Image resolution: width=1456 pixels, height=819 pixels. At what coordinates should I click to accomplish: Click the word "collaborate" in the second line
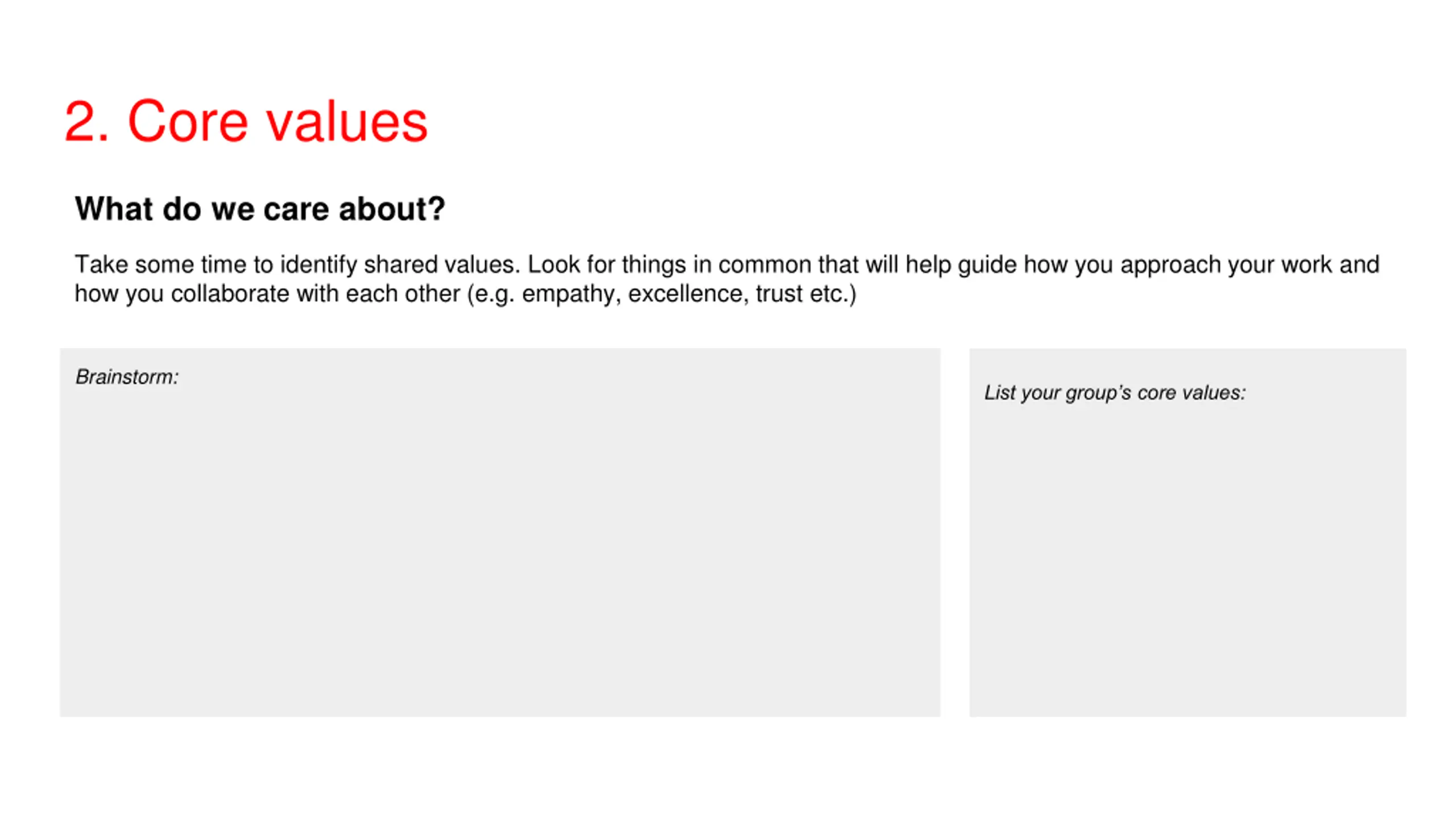(230, 294)
